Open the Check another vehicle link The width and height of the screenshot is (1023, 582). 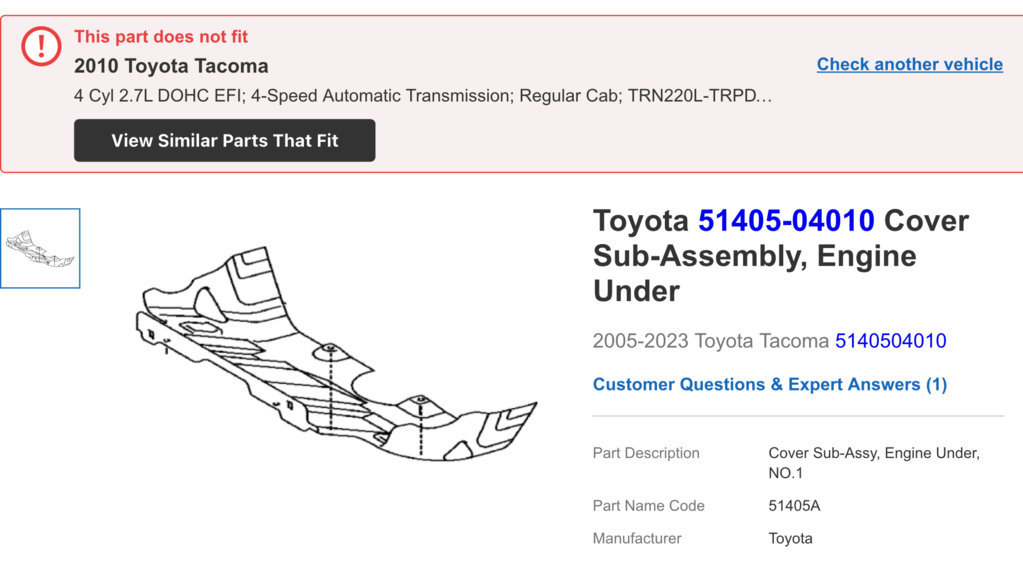tap(909, 64)
